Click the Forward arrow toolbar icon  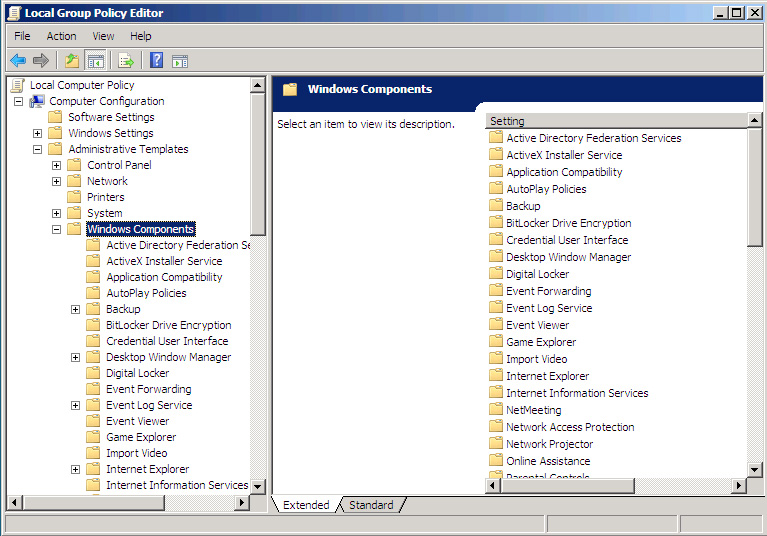(41, 61)
